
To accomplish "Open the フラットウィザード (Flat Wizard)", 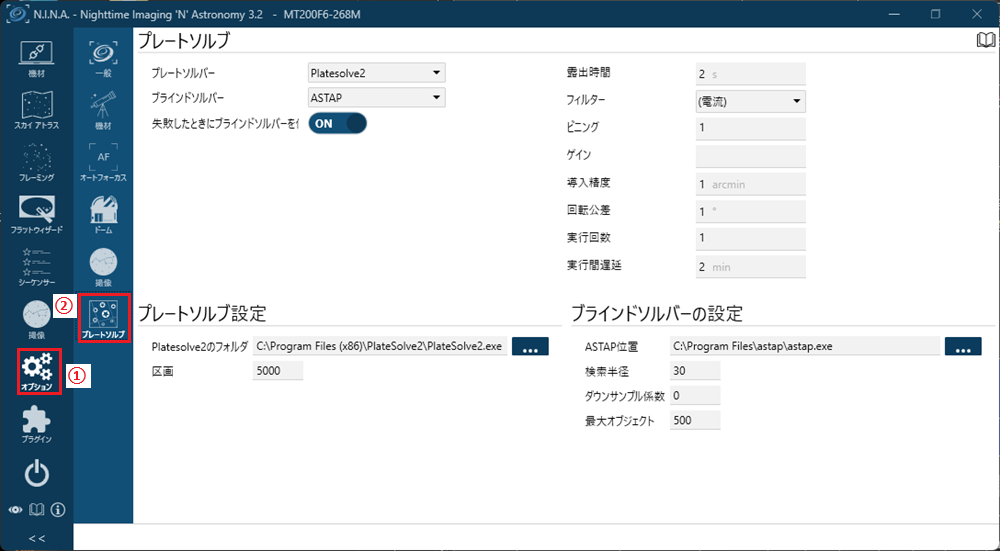I will point(37,214).
